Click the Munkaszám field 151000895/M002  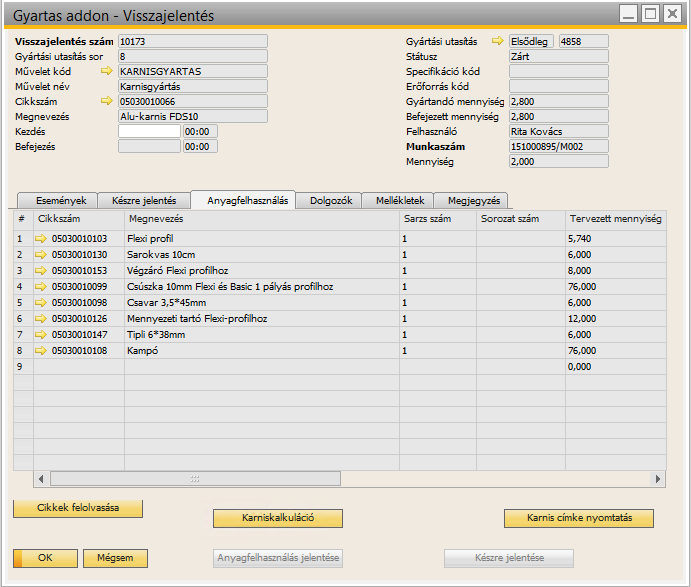(x=559, y=146)
